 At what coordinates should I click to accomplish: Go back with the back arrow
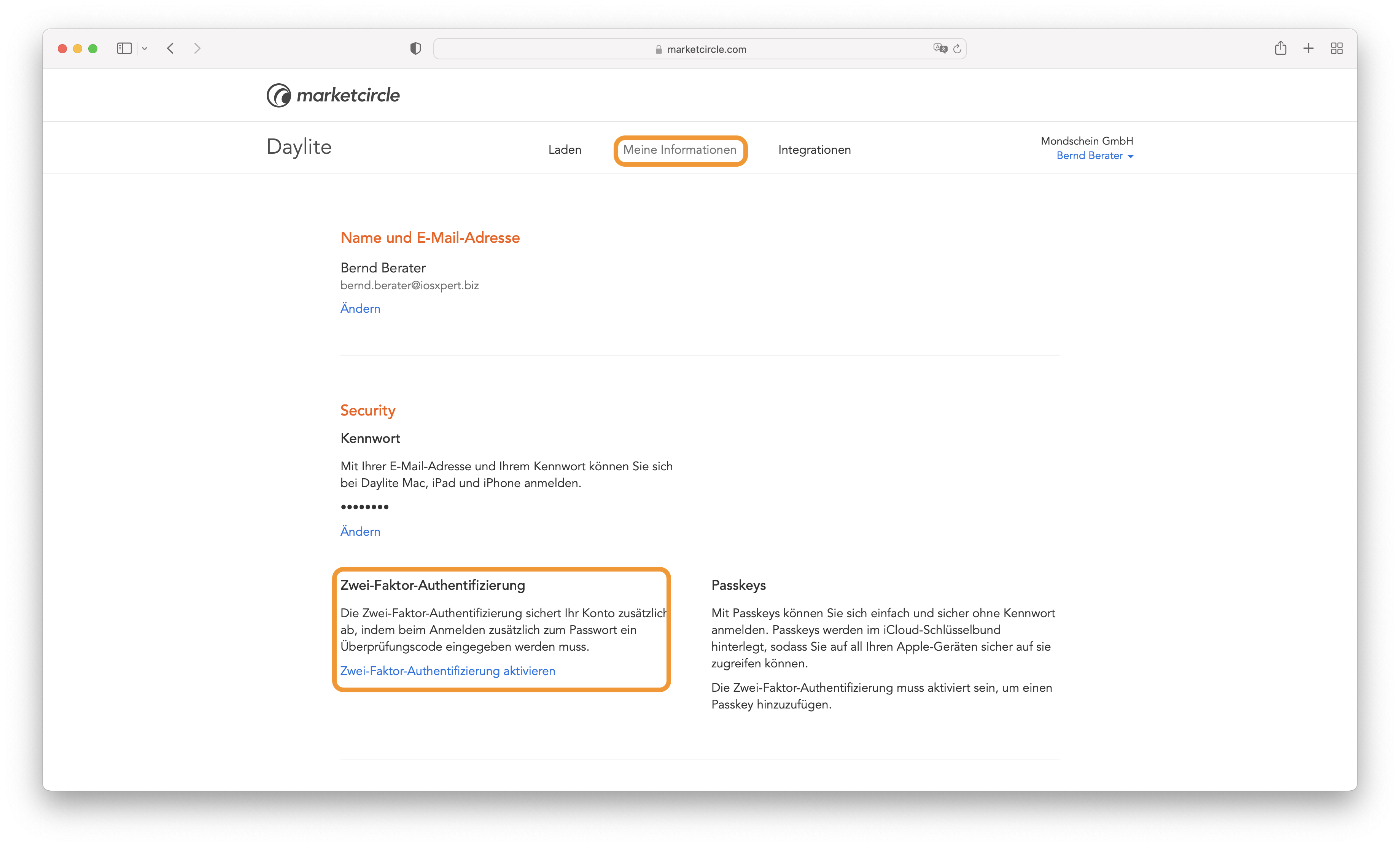[x=170, y=49]
